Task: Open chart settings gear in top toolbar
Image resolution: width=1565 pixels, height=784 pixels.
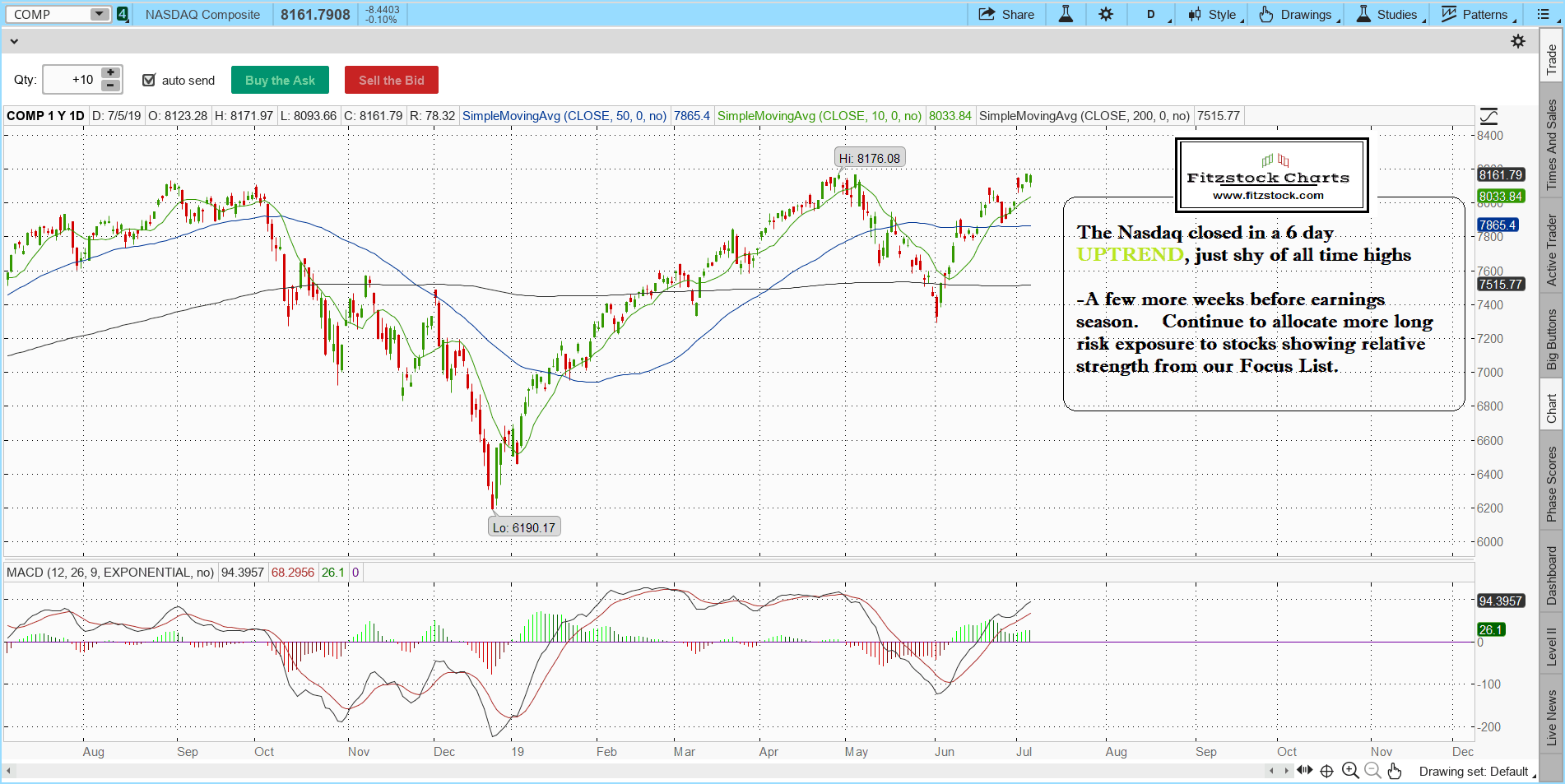Action: click(1106, 14)
